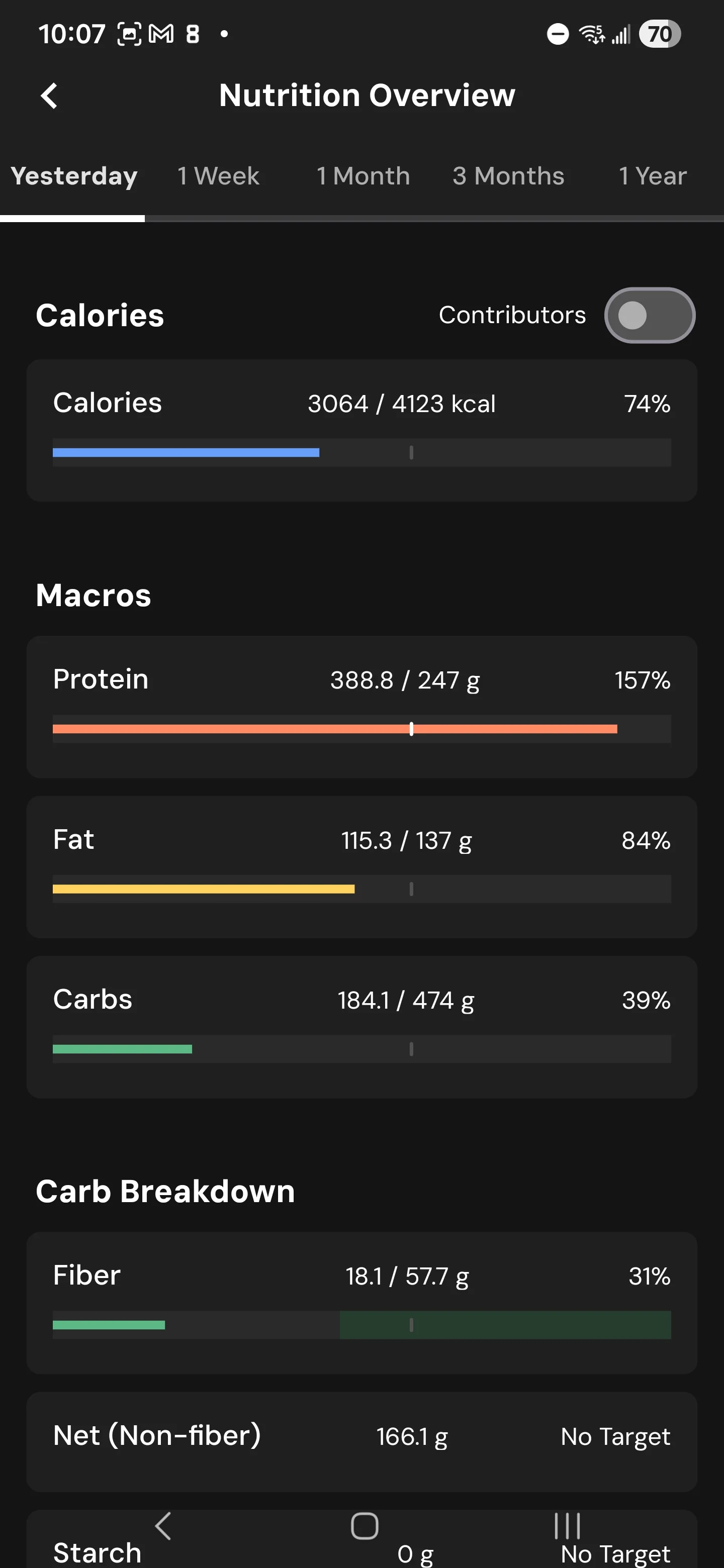Tap the Android back navigation chevron
Viewport: 724px width, 1568px height.
coord(162,1525)
